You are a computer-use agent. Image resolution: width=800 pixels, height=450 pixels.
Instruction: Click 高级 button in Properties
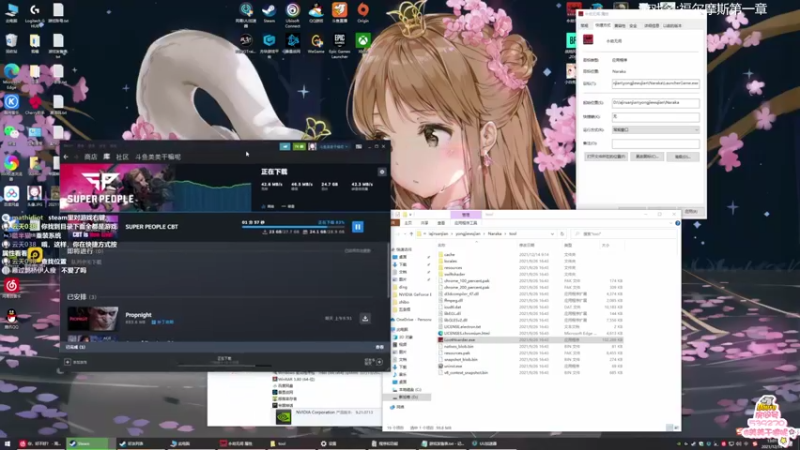click(683, 157)
